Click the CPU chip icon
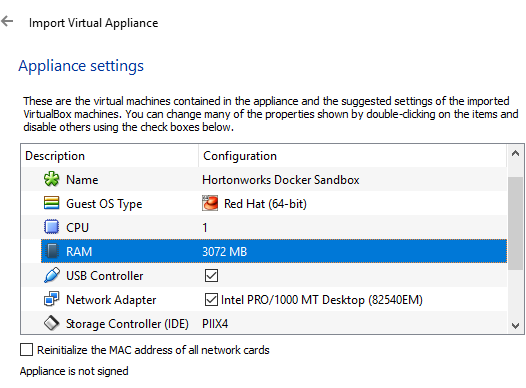This screenshot has width=526, height=388. coord(52,227)
